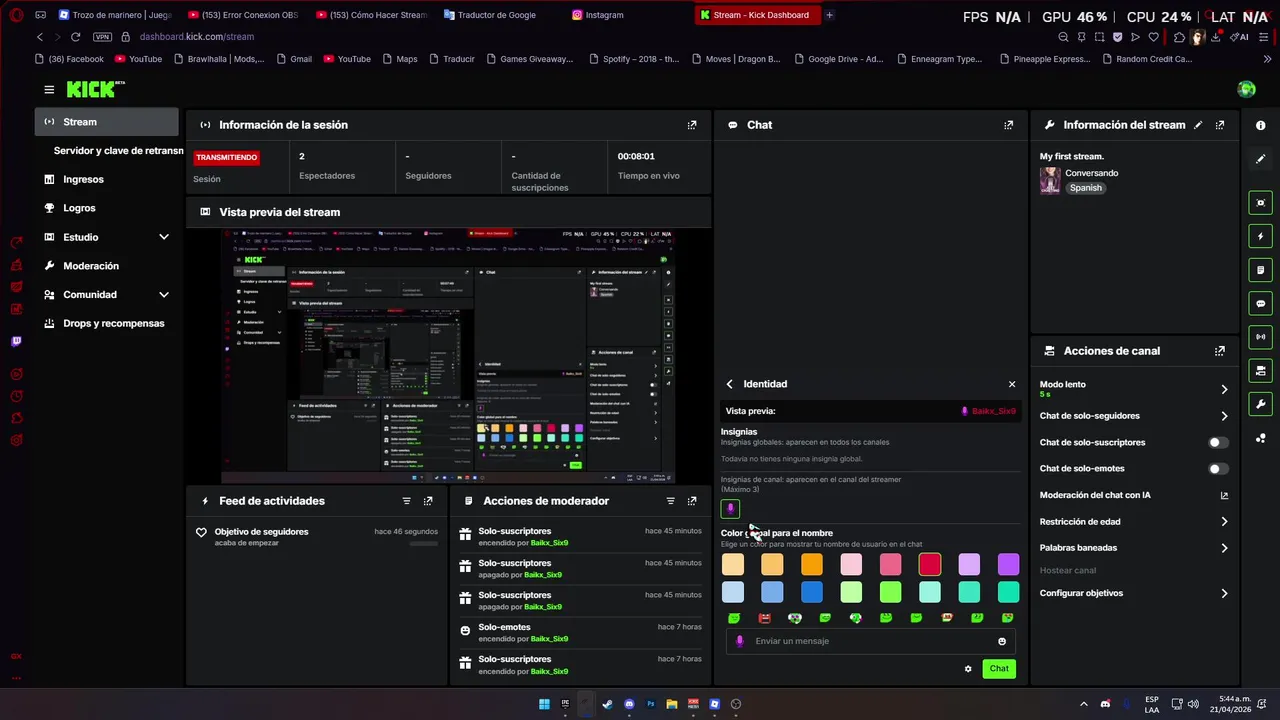The width and height of the screenshot is (1280, 720).
Task: Open the emoji picker in message field
Action: pos(1002,642)
